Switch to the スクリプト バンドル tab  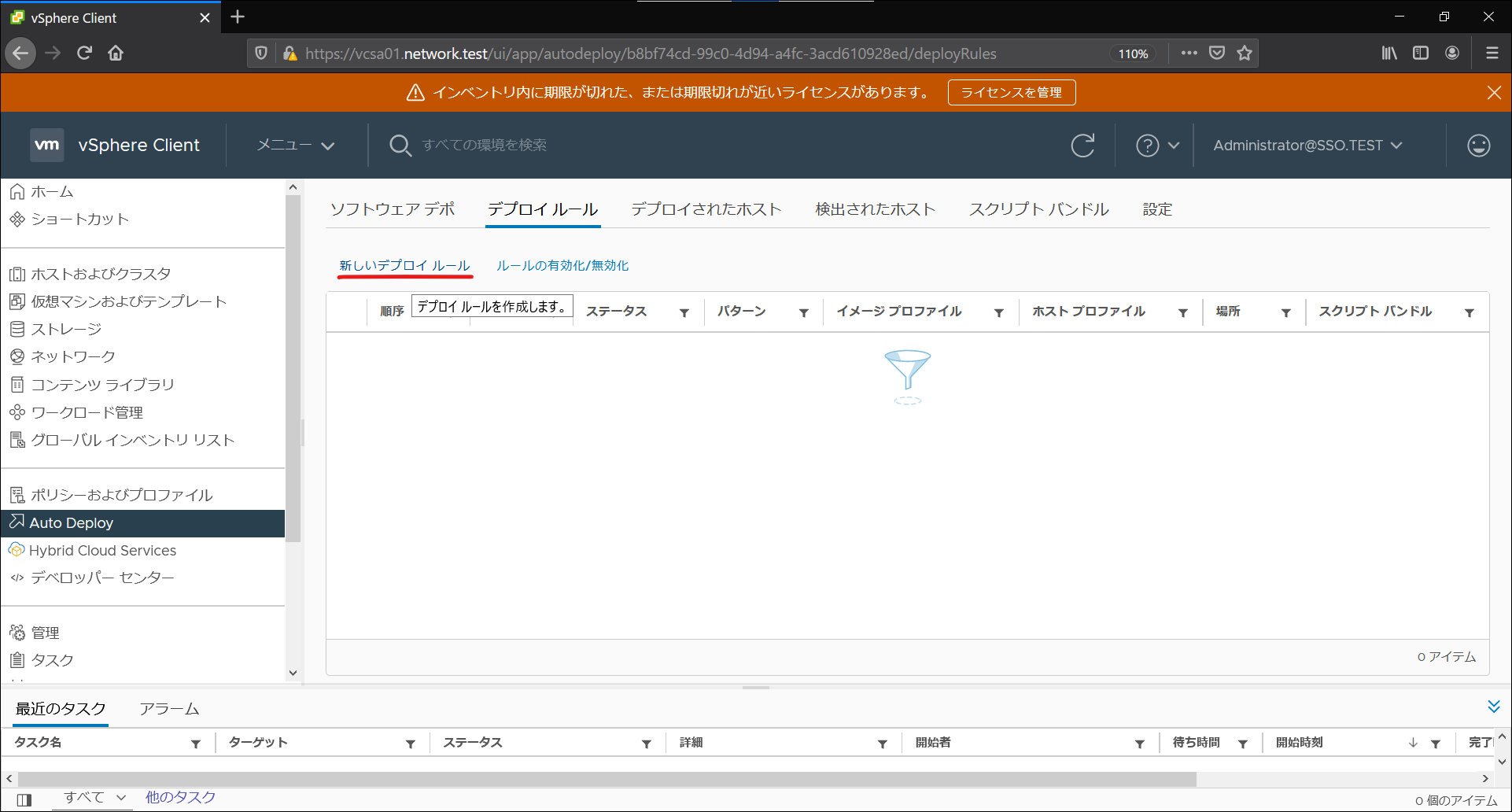[x=1038, y=209]
